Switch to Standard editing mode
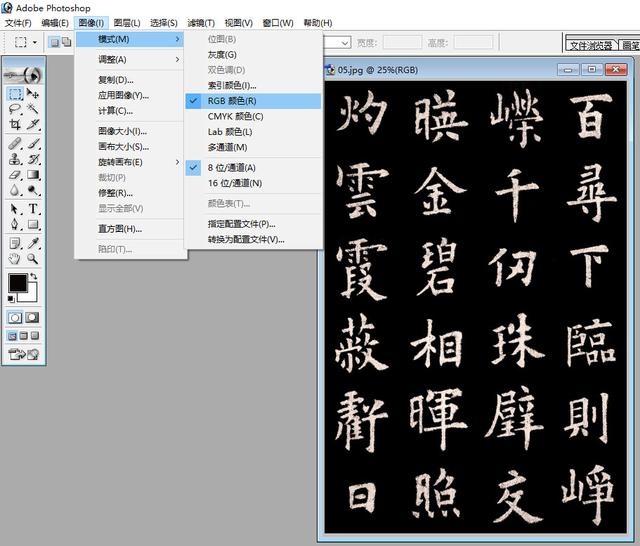640x546 pixels. point(15,317)
